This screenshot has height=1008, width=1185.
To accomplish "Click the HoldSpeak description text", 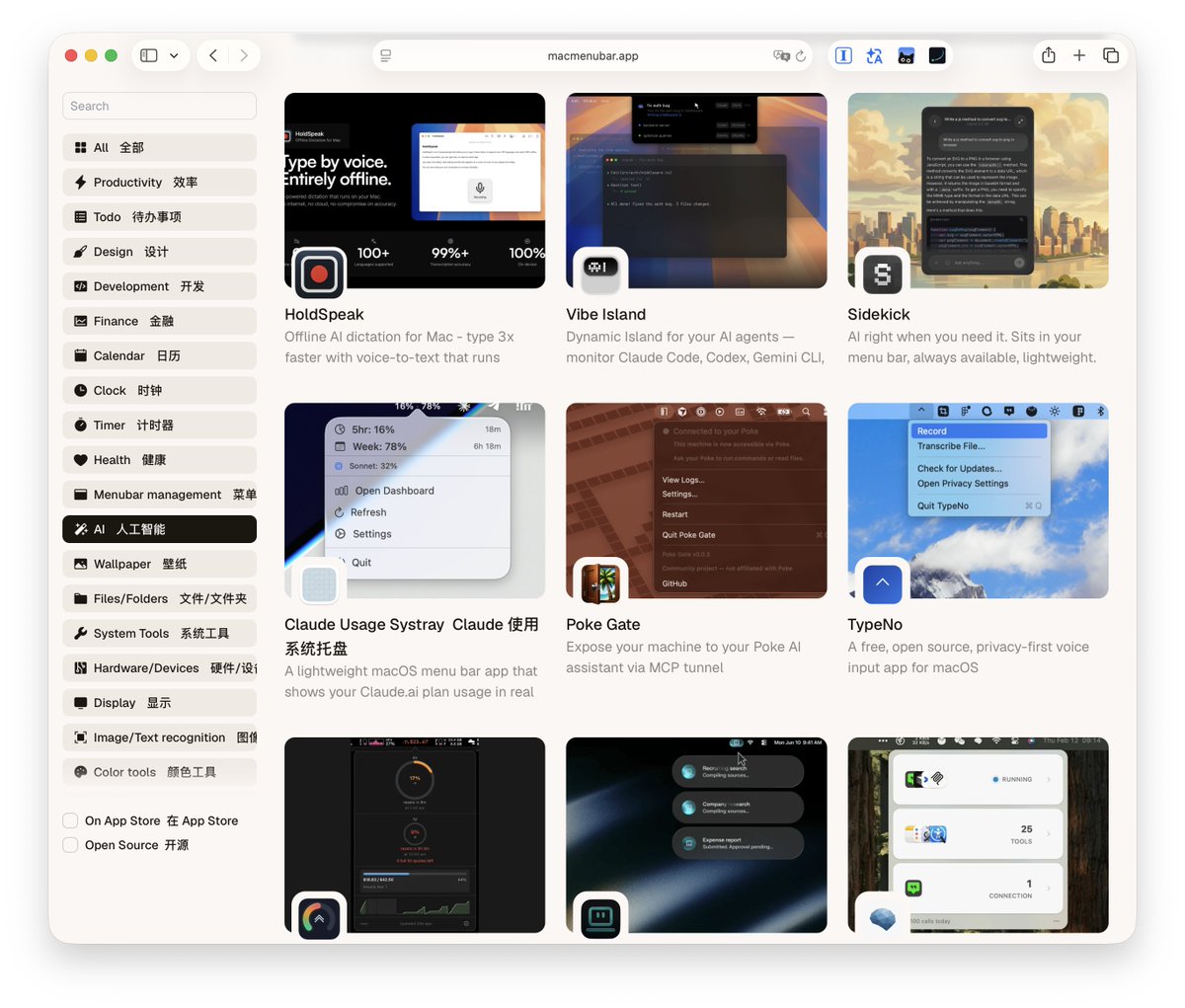I will pos(399,347).
